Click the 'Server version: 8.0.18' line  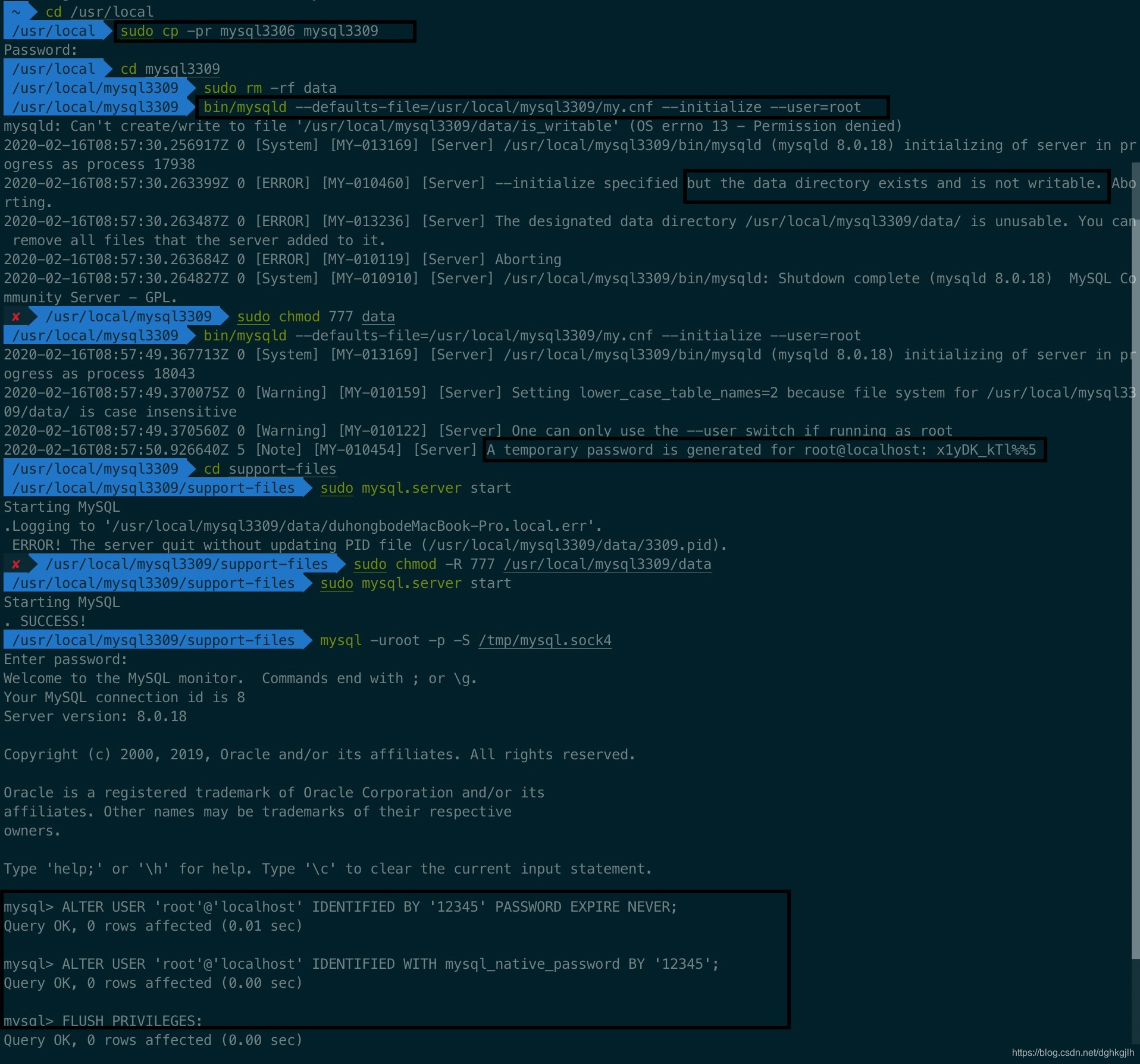95,716
